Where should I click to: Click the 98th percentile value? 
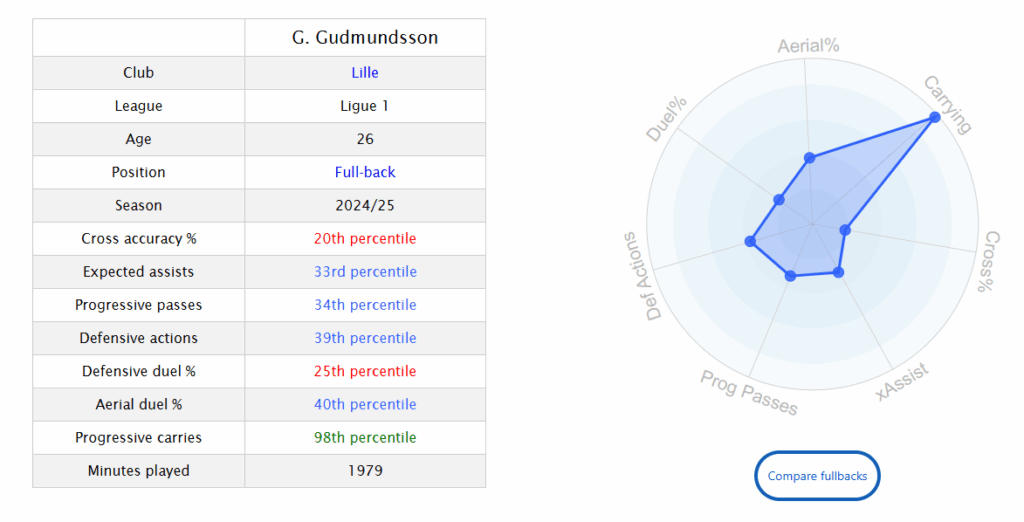click(x=365, y=438)
